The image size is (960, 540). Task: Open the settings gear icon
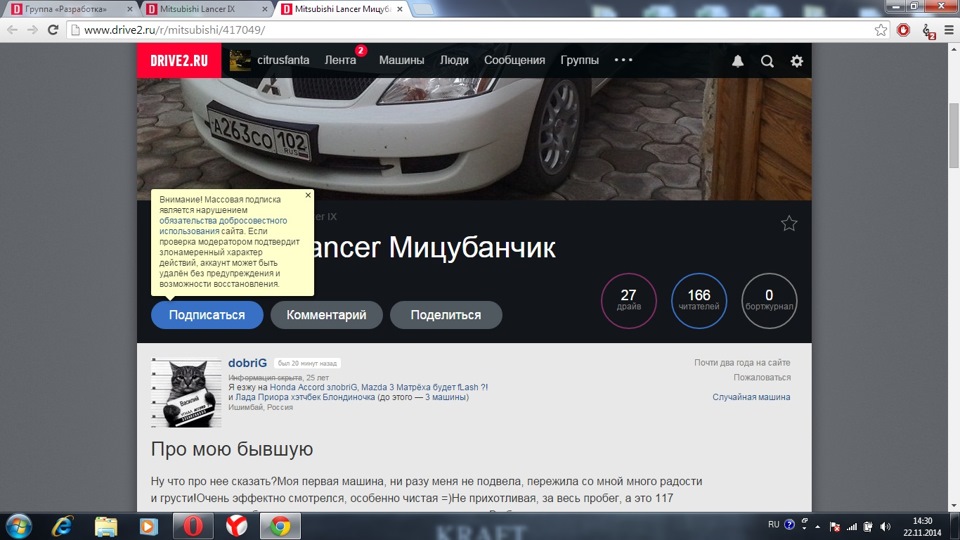point(797,61)
